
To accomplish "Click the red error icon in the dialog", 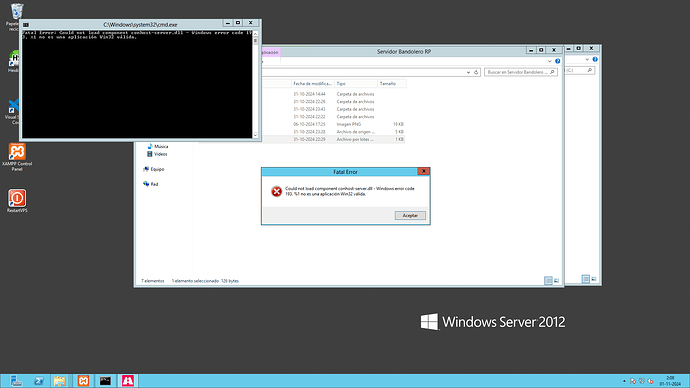I will [x=276, y=191].
